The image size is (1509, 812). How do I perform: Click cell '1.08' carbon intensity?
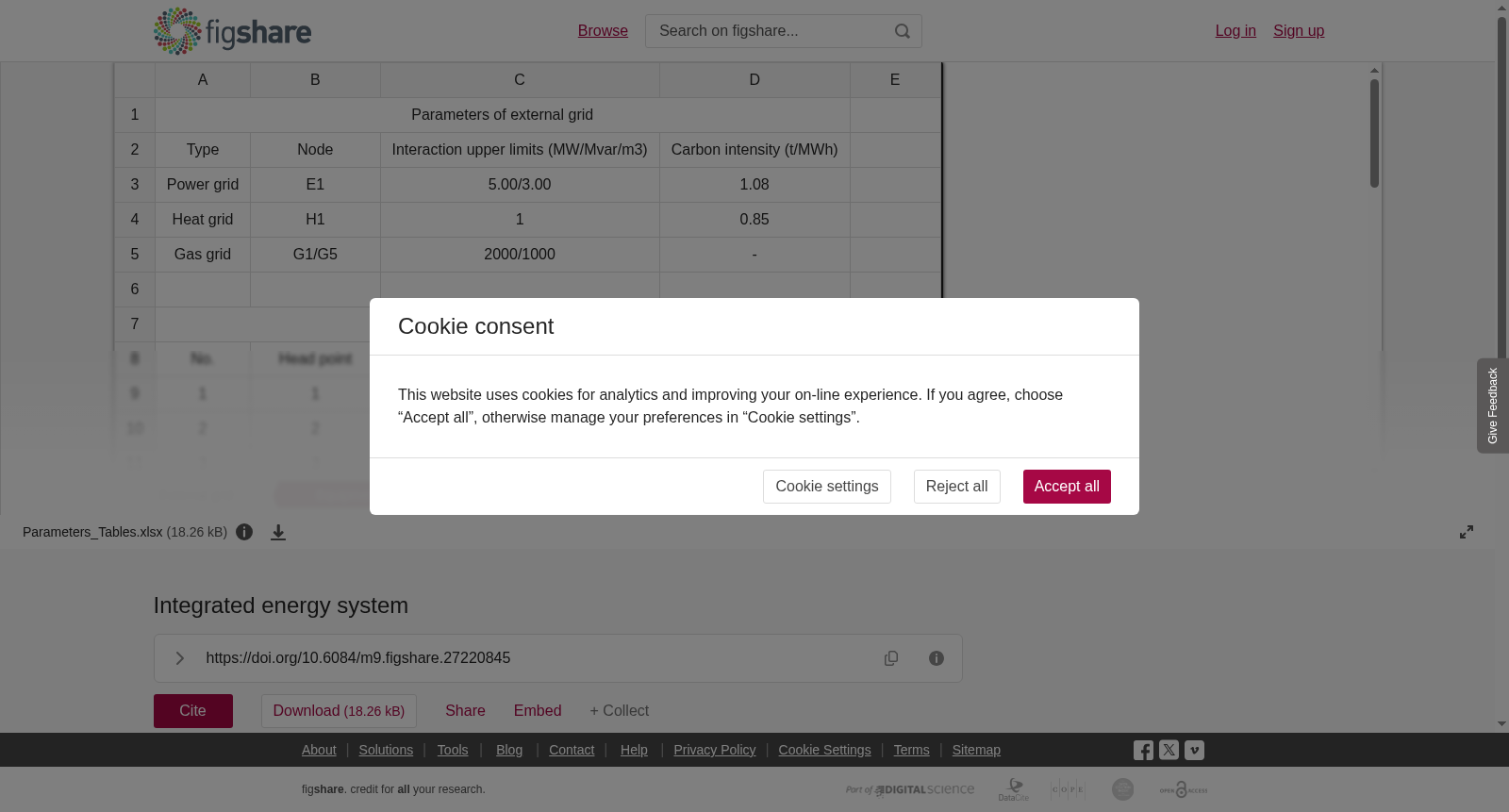click(x=754, y=185)
